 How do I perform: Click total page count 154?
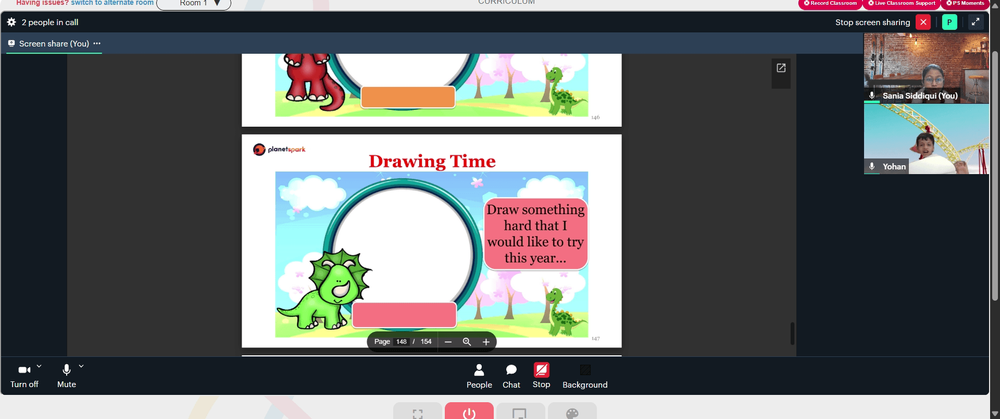pyautogui.click(x=426, y=342)
